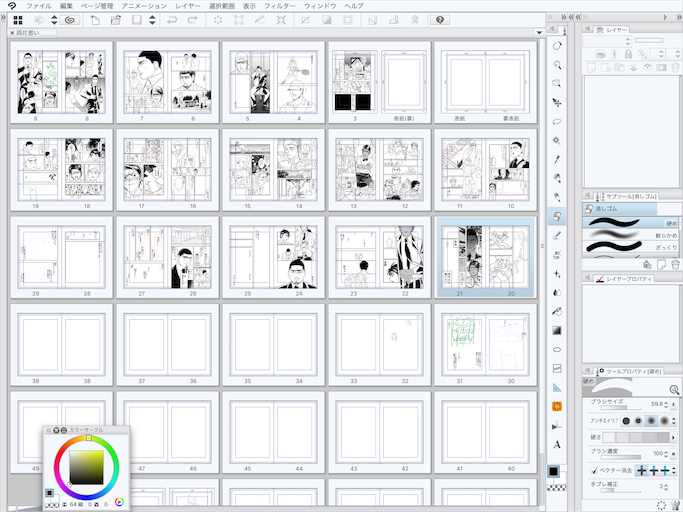Select the Decoration sparkle tool
This screenshot has height=512, width=683.
[x=557, y=274]
